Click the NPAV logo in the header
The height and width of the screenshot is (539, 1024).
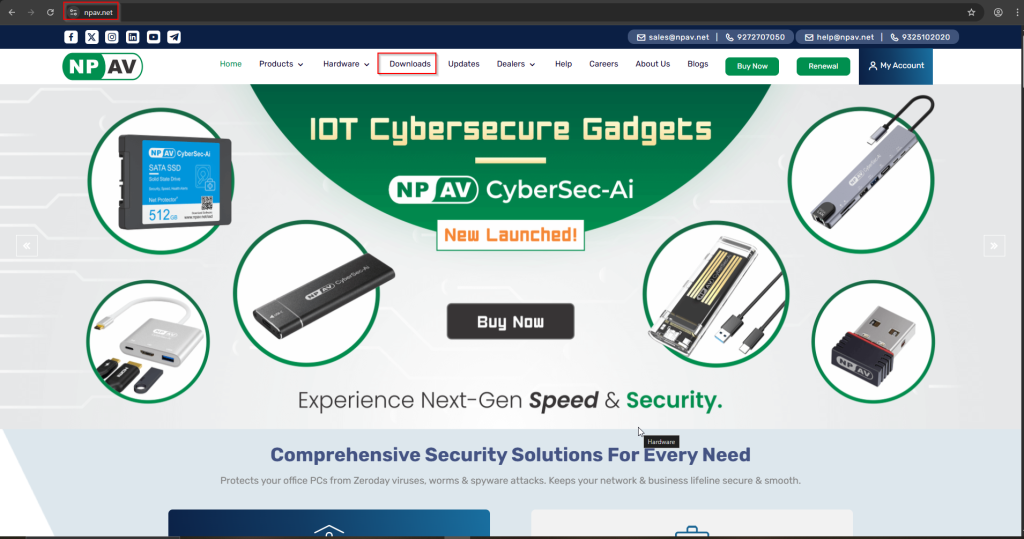tap(103, 66)
